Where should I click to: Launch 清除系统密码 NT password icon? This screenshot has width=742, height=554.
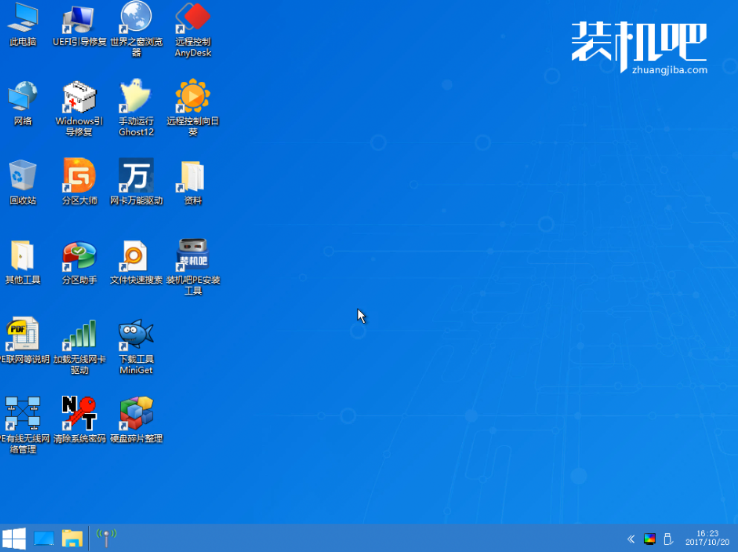pos(79,413)
